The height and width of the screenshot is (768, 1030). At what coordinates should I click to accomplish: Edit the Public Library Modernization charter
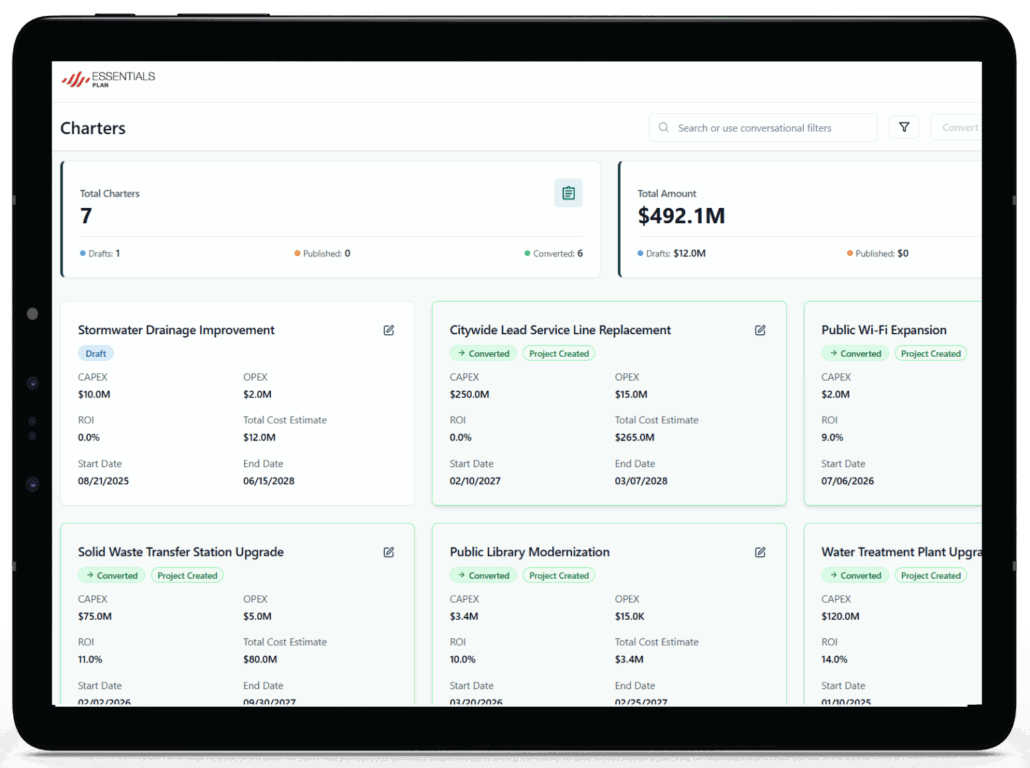pos(760,552)
